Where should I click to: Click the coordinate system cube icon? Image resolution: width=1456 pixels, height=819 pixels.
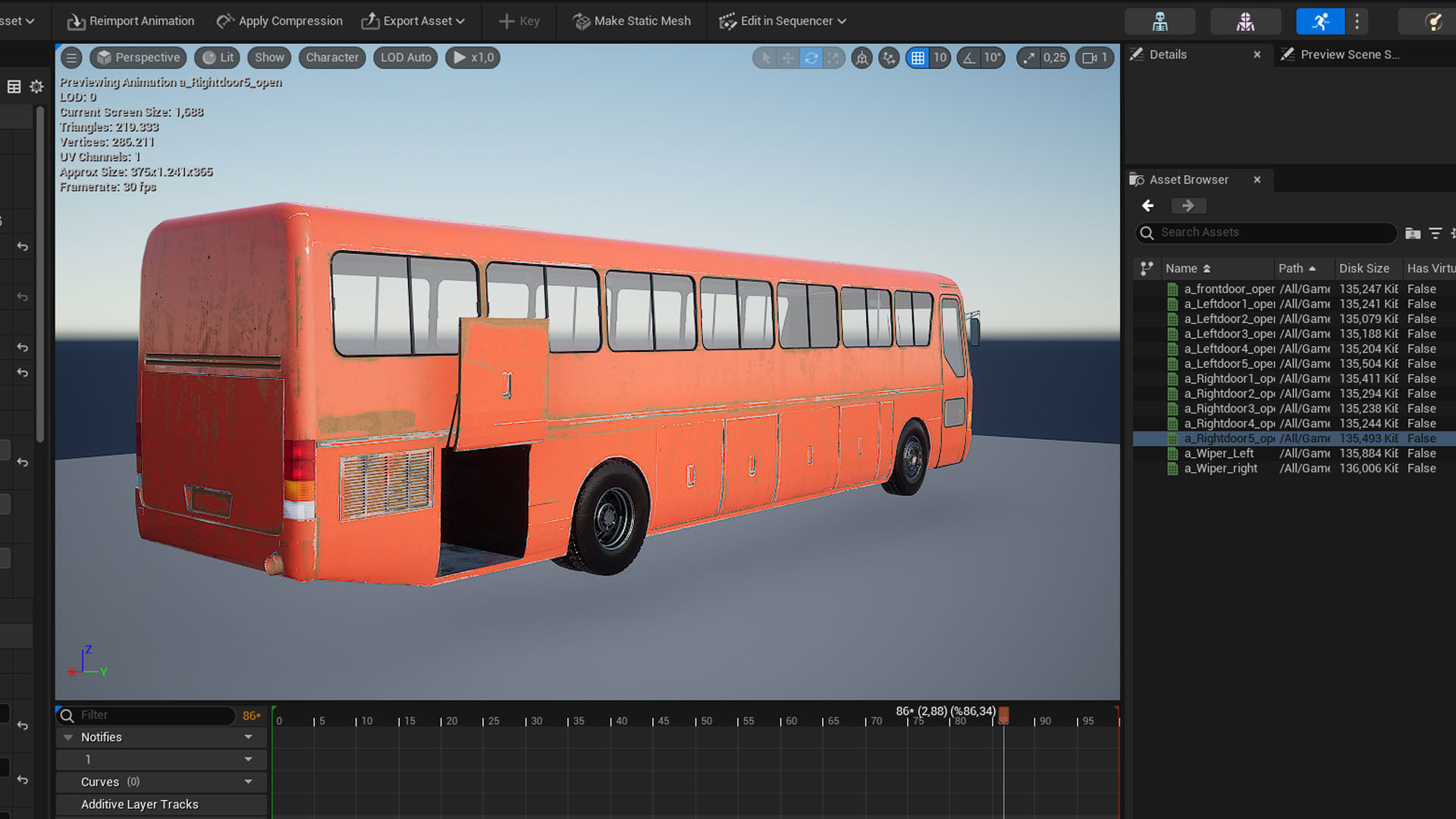click(861, 58)
